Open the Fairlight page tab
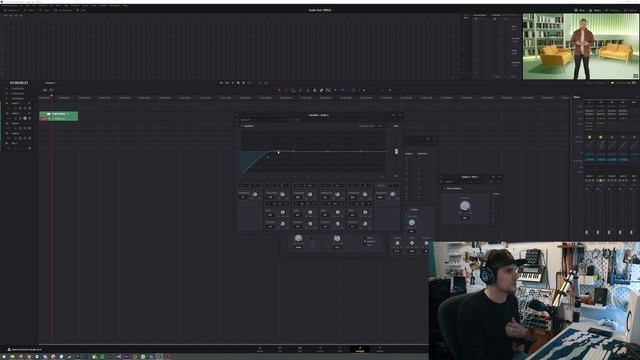This screenshot has width=640, height=360. point(360,349)
